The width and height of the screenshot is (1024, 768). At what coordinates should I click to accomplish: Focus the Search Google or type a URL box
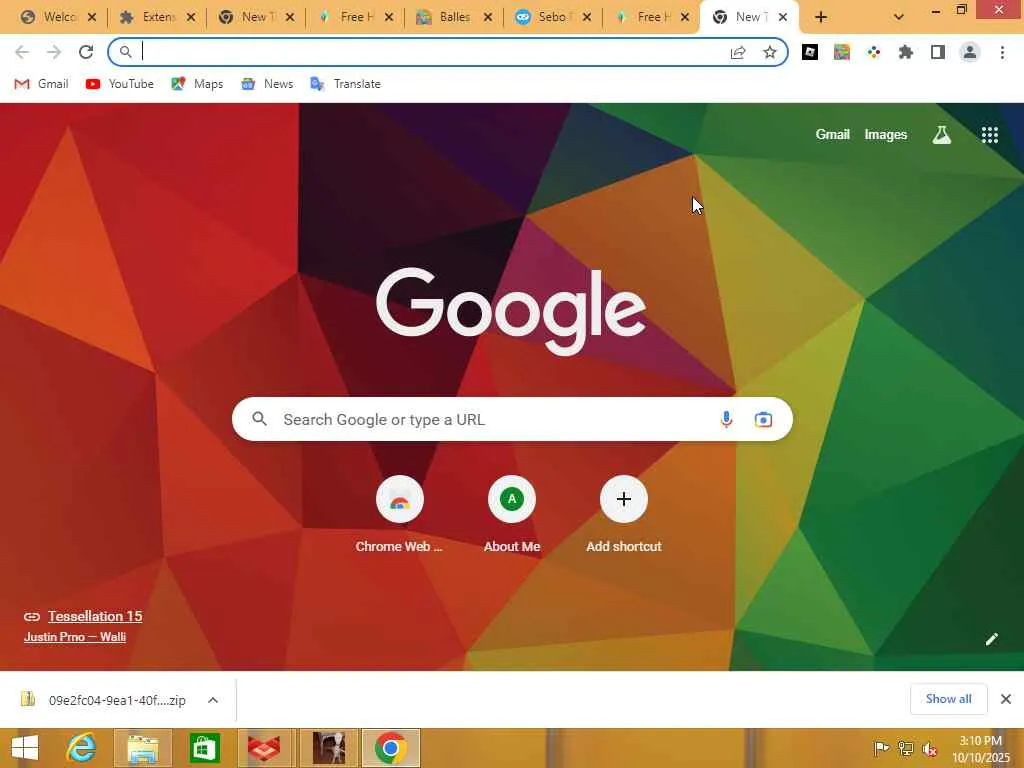(512, 419)
